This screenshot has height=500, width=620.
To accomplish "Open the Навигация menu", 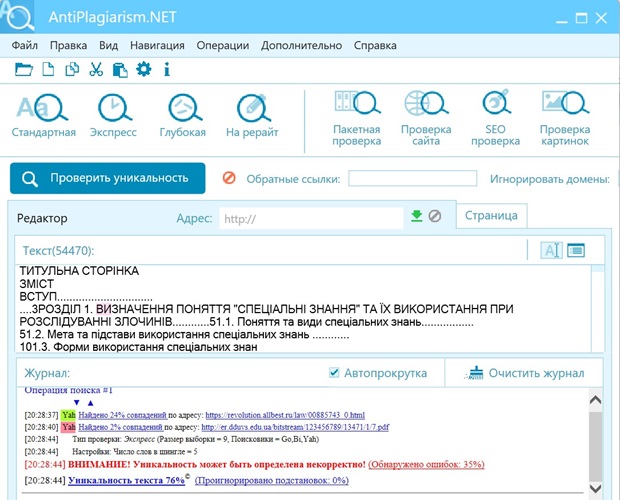I will 157,45.
